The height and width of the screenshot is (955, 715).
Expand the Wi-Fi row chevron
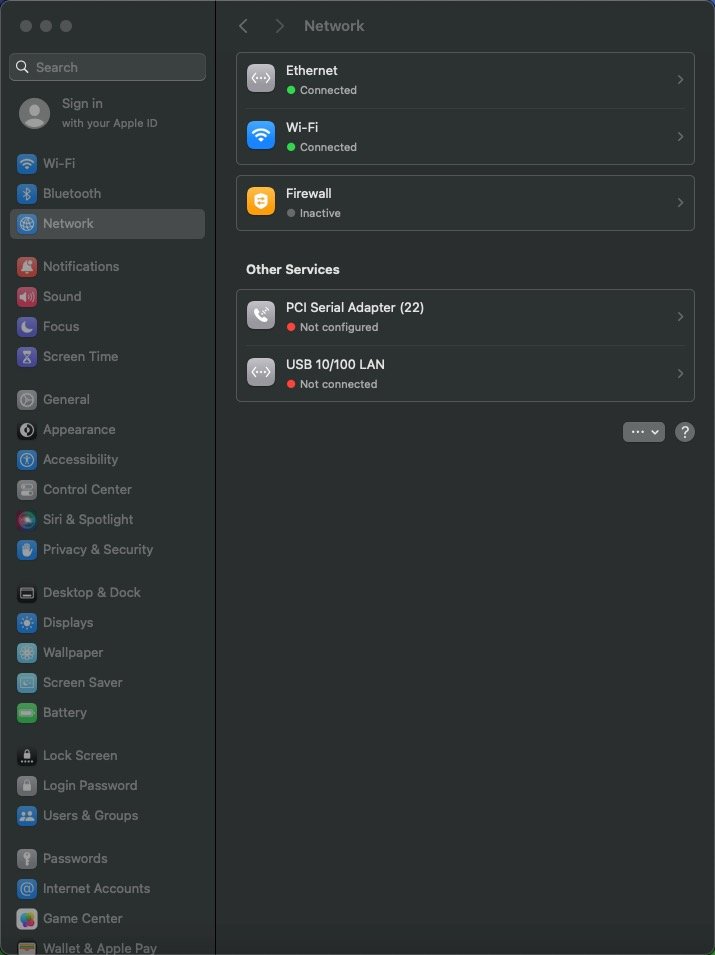(680, 136)
